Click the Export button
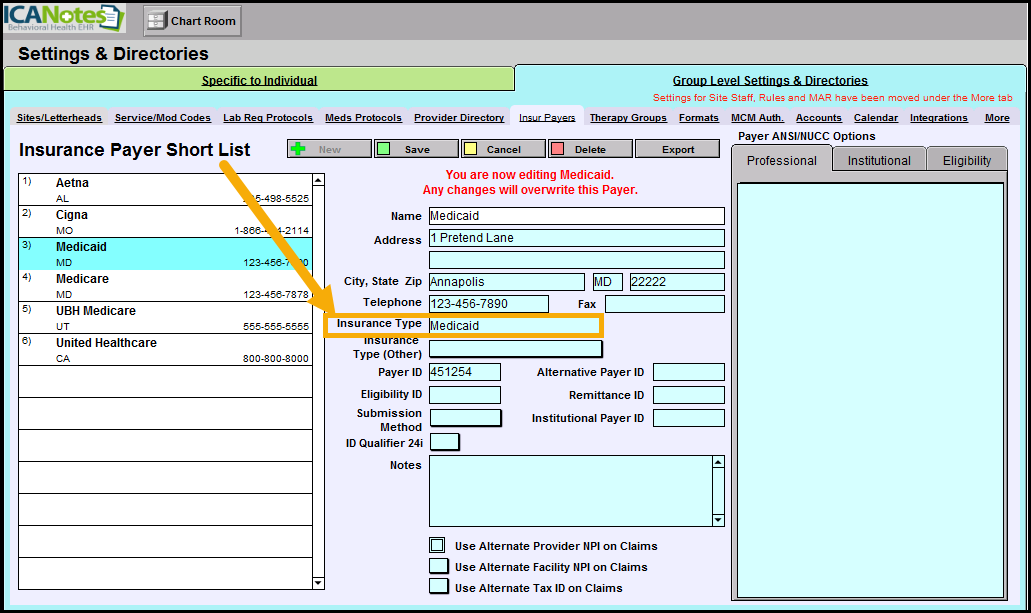Image resolution: width=1031 pixels, height=613 pixels. pos(678,148)
